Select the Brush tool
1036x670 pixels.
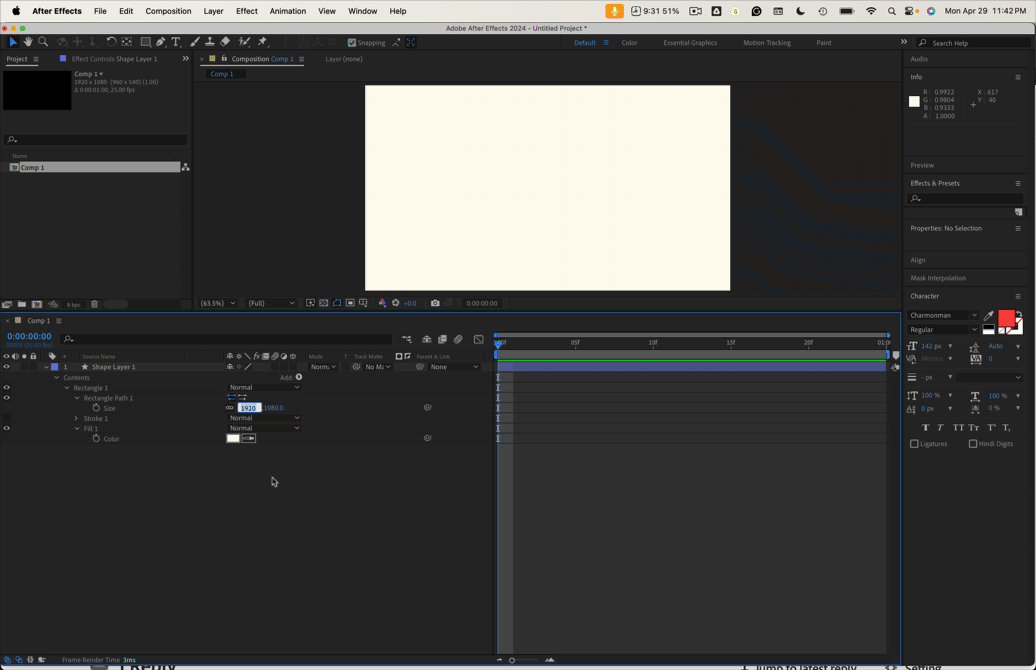tap(195, 42)
